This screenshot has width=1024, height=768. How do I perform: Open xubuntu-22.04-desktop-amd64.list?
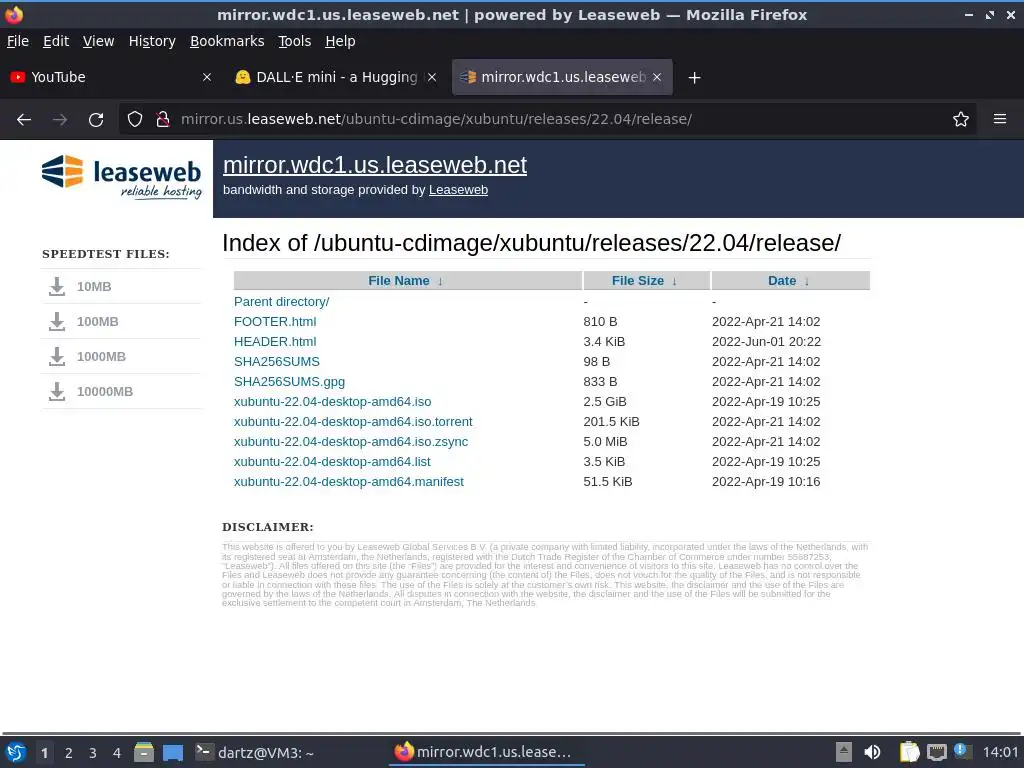point(332,462)
